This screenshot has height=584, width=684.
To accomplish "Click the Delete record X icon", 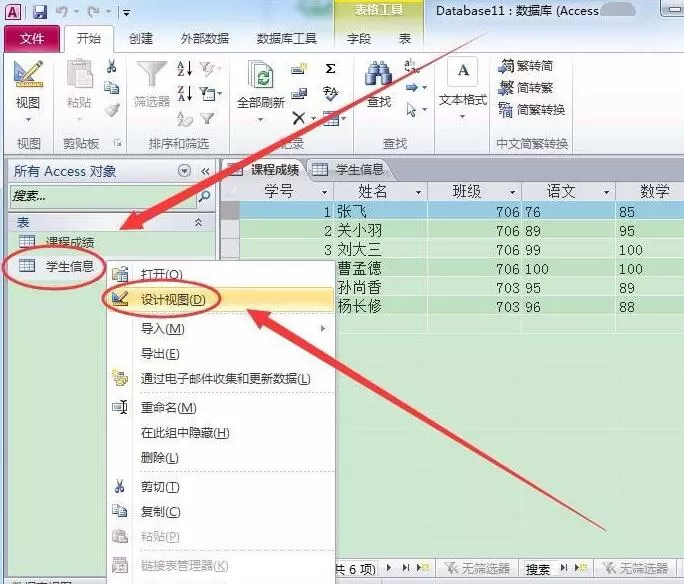I will coord(299,118).
